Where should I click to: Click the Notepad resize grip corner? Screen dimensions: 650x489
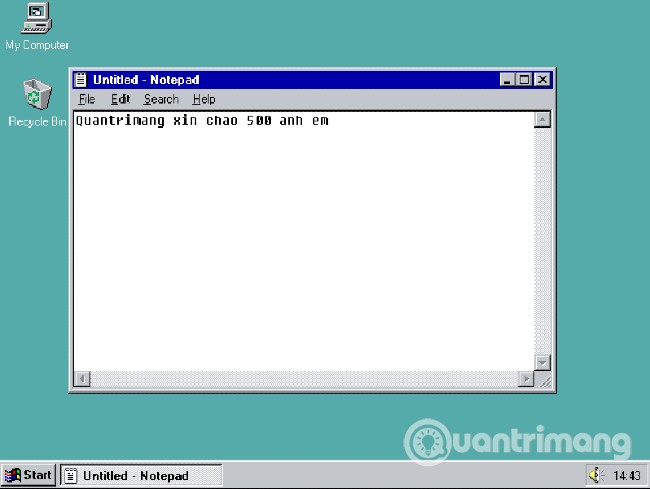[x=544, y=380]
